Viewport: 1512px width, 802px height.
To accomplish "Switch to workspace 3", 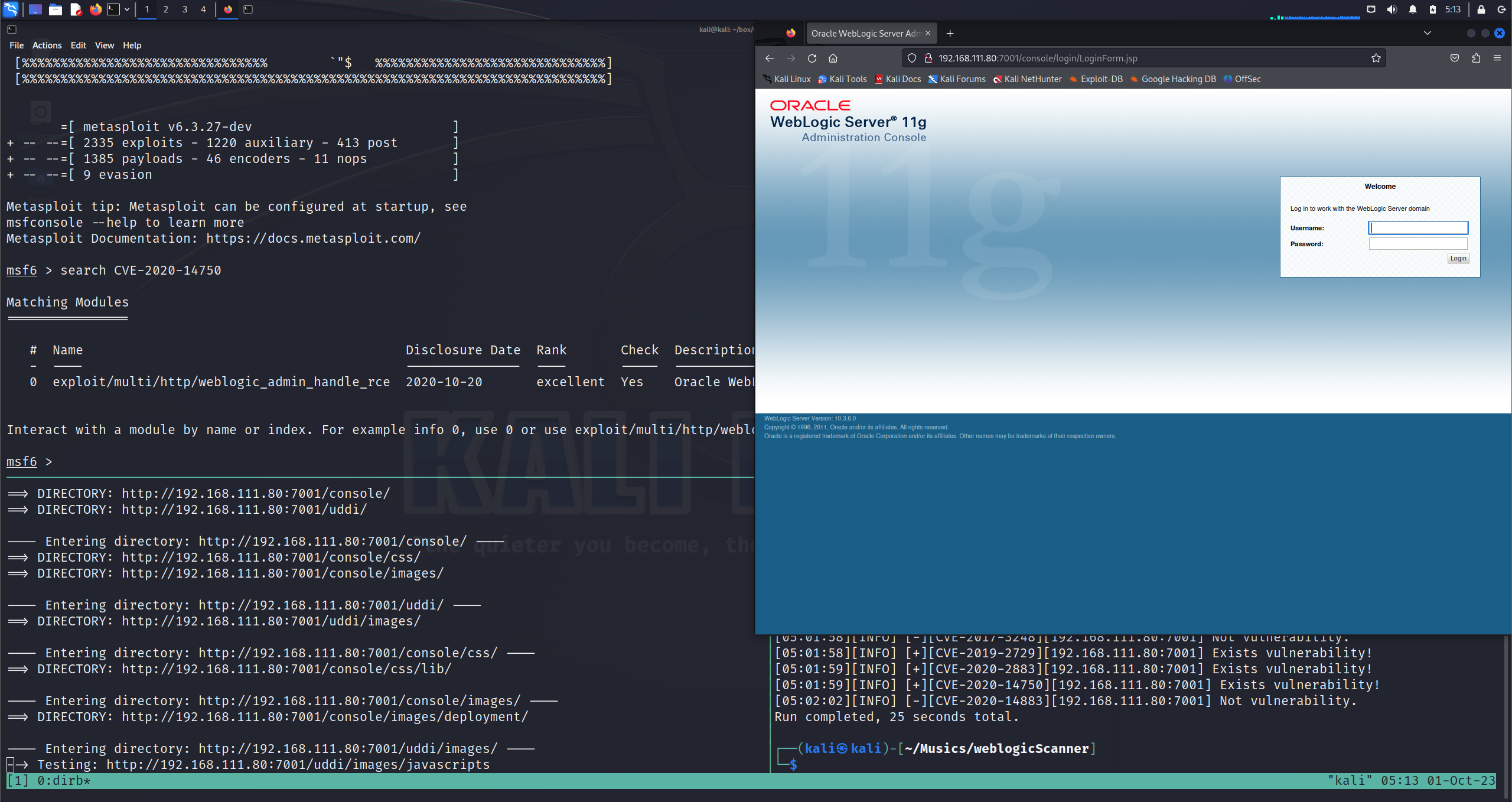I will coord(185,9).
